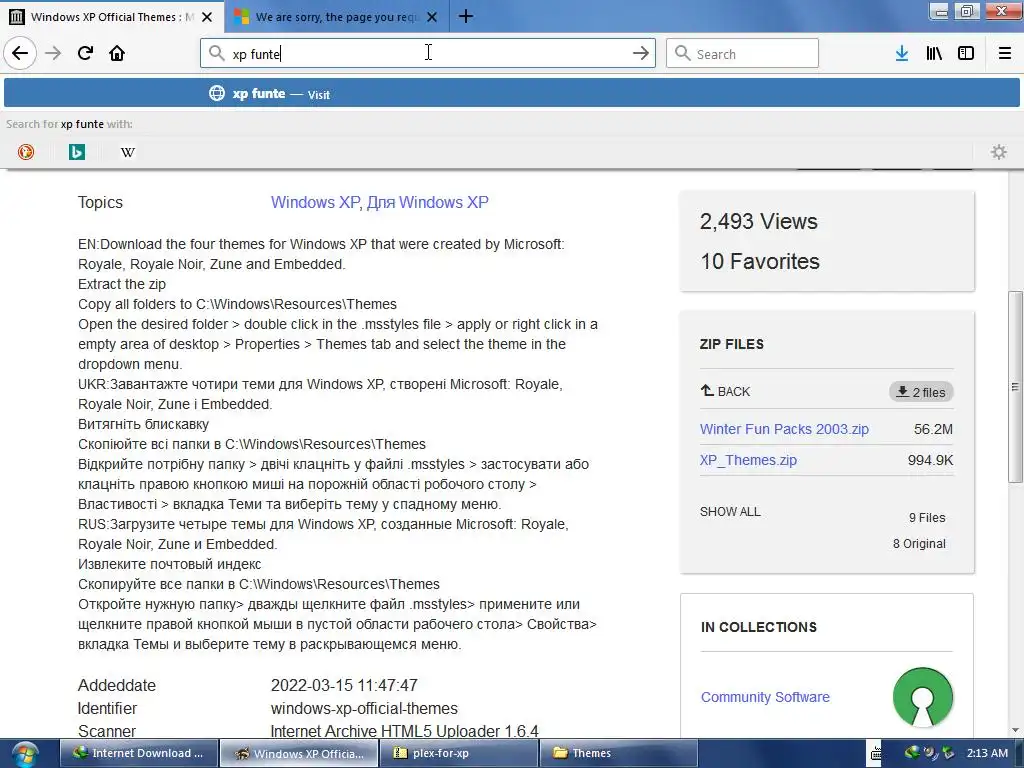Click BACK in the ZIP files panel
This screenshot has width=1024, height=768.
pyautogui.click(x=726, y=391)
